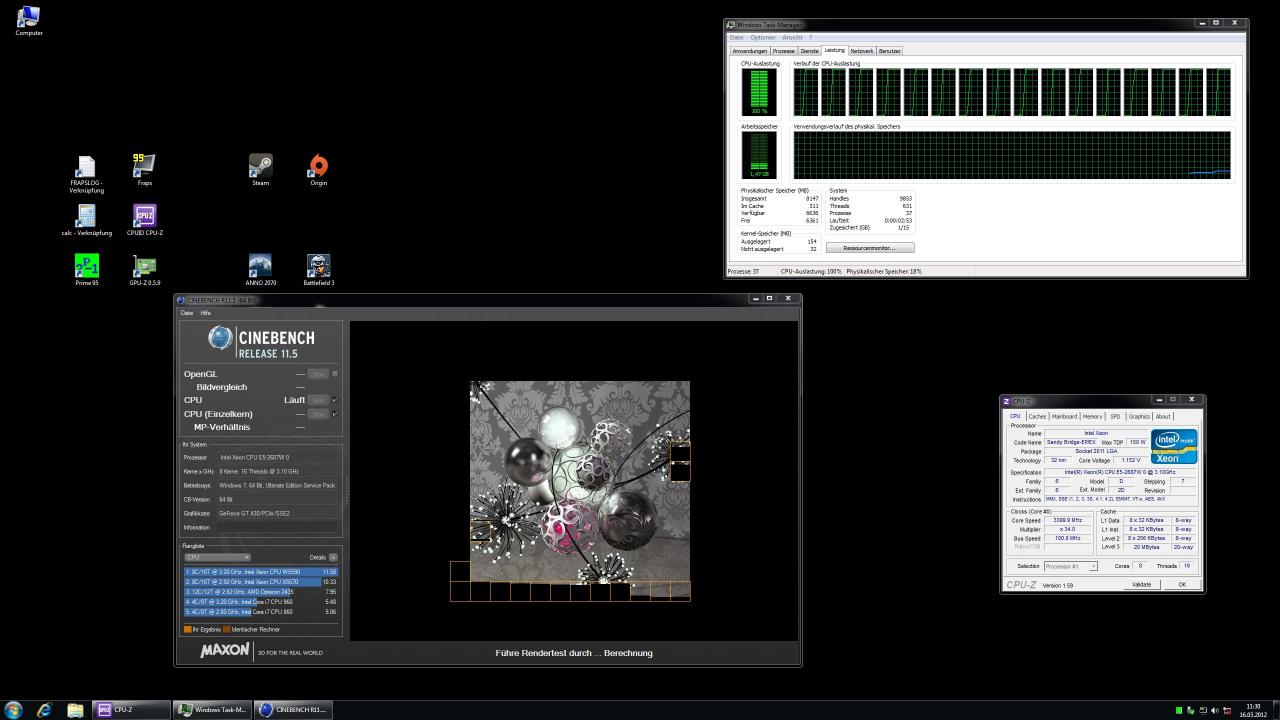Switch to Graphics tab in CPU-Z
Screen dimensions: 1280x720
1140,416
